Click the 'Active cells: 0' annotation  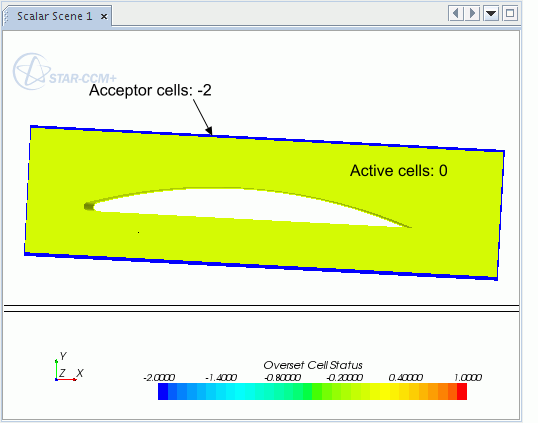[399, 171]
